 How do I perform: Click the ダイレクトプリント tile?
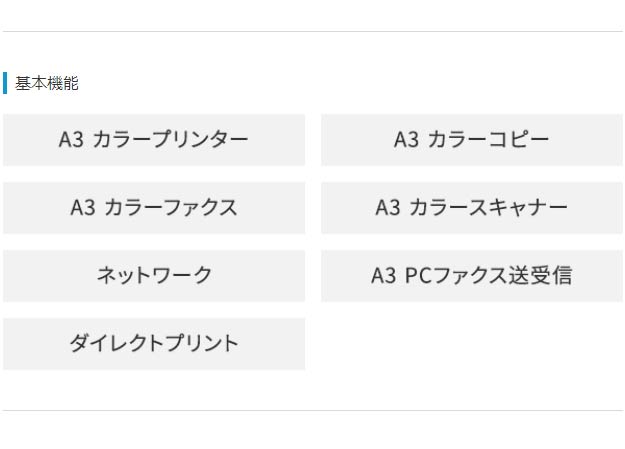point(154,344)
